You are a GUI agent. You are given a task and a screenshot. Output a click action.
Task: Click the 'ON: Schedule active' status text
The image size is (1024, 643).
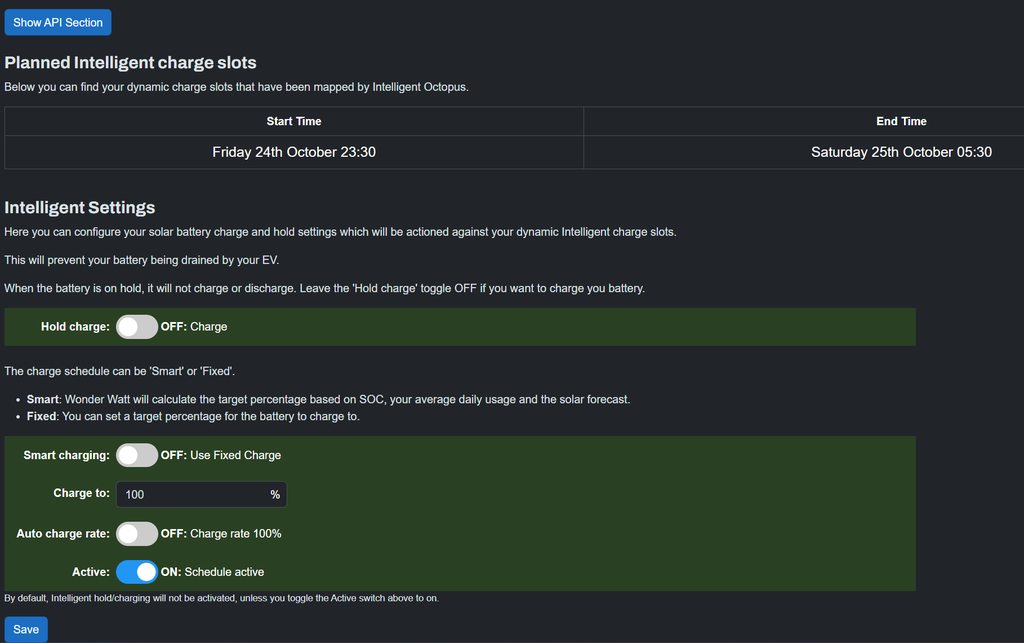click(213, 572)
